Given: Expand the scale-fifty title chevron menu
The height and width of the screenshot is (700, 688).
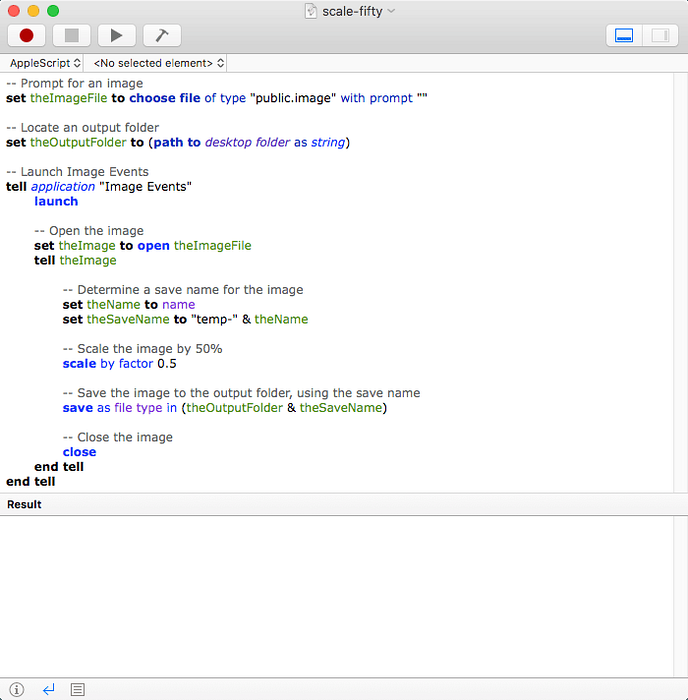Looking at the screenshot, I should point(391,10).
